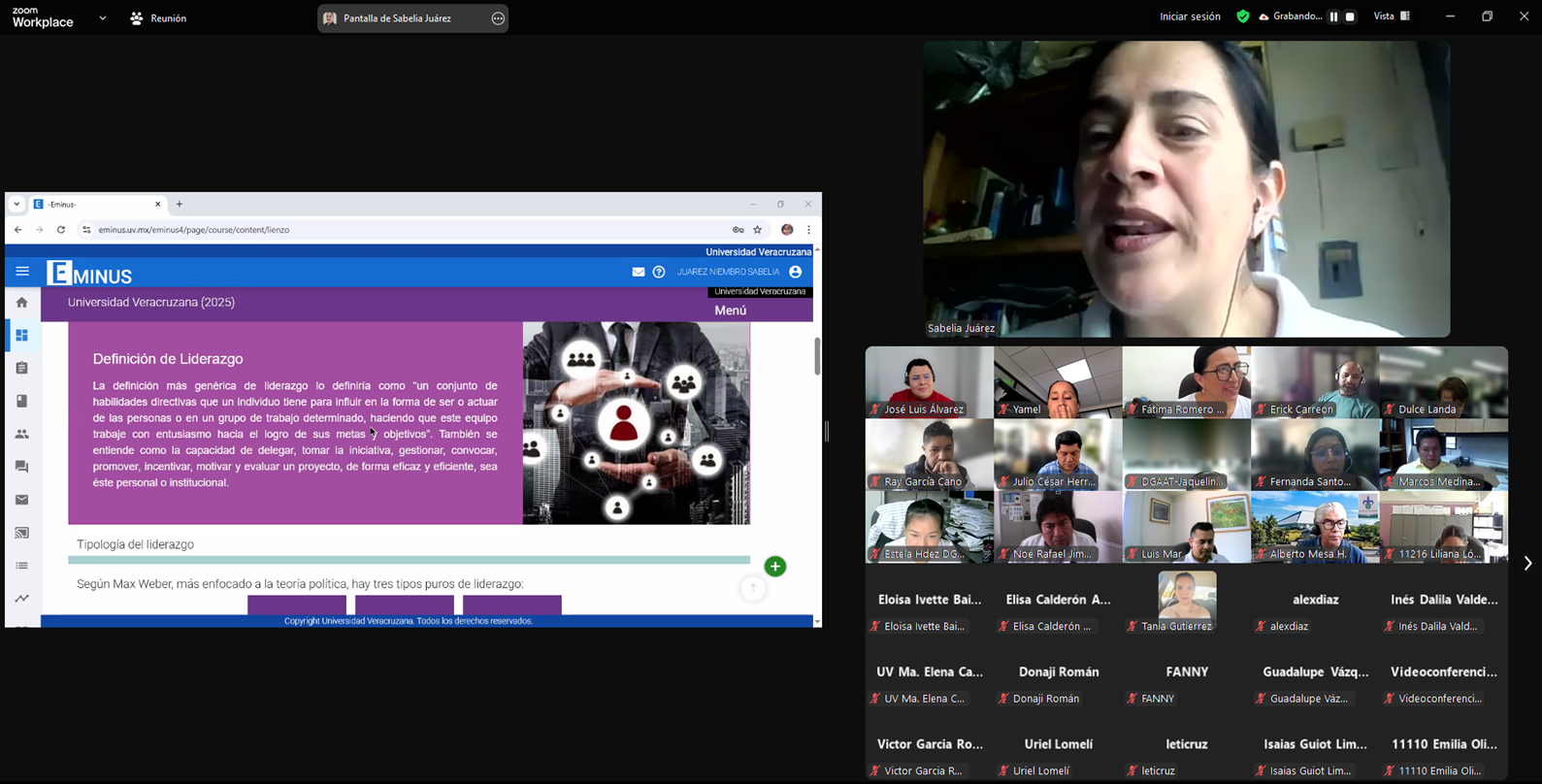The image size is (1542, 784).
Task: Stop the Zoom recording
Action: click(1350, 16)
